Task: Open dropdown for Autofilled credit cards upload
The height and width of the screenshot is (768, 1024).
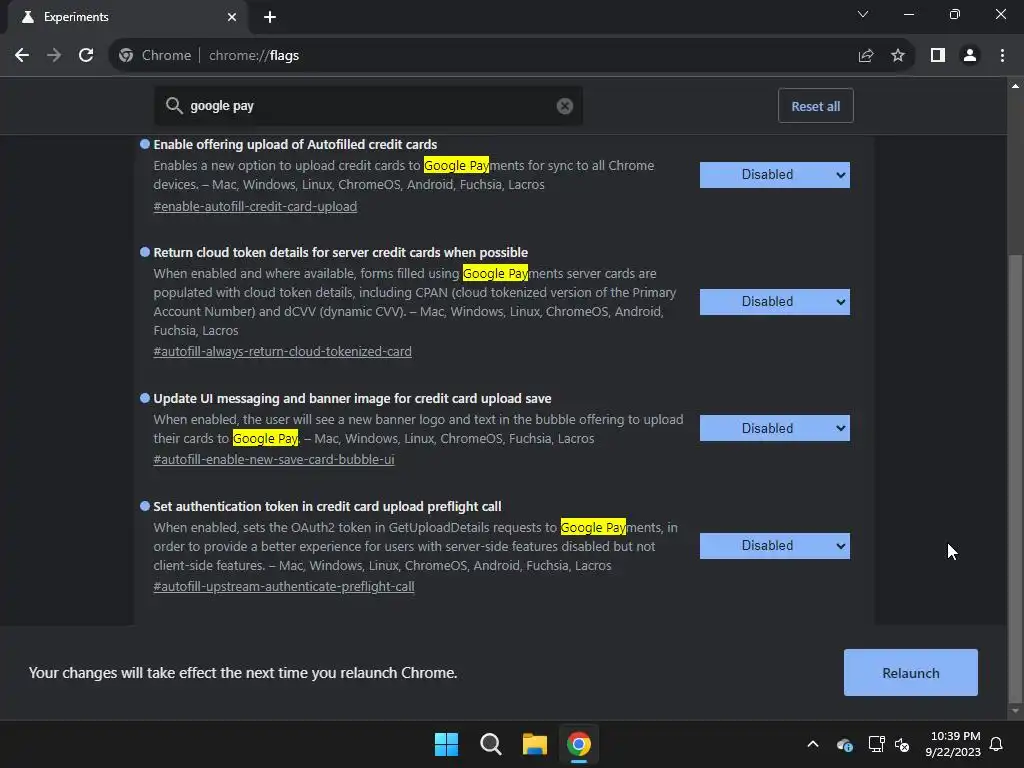Action: 775,175
